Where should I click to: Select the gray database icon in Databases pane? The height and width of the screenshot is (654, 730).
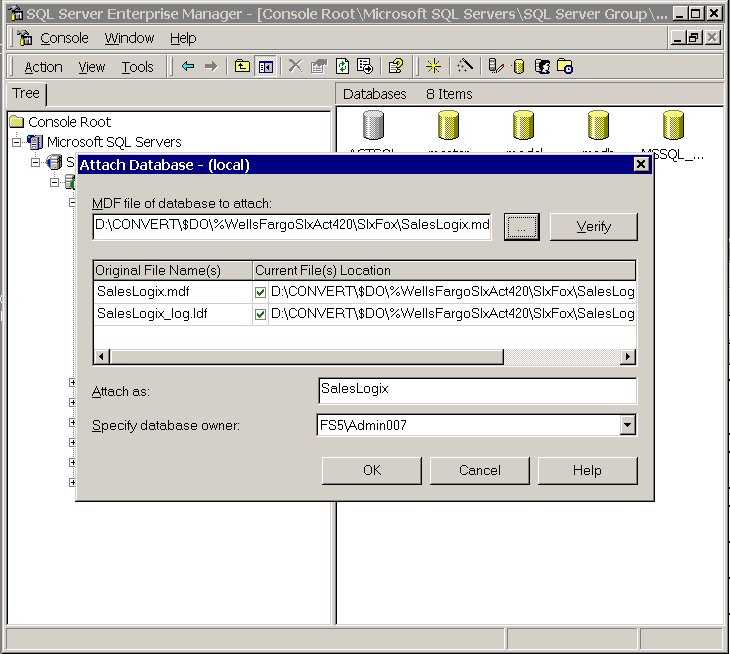coord(373,125)
